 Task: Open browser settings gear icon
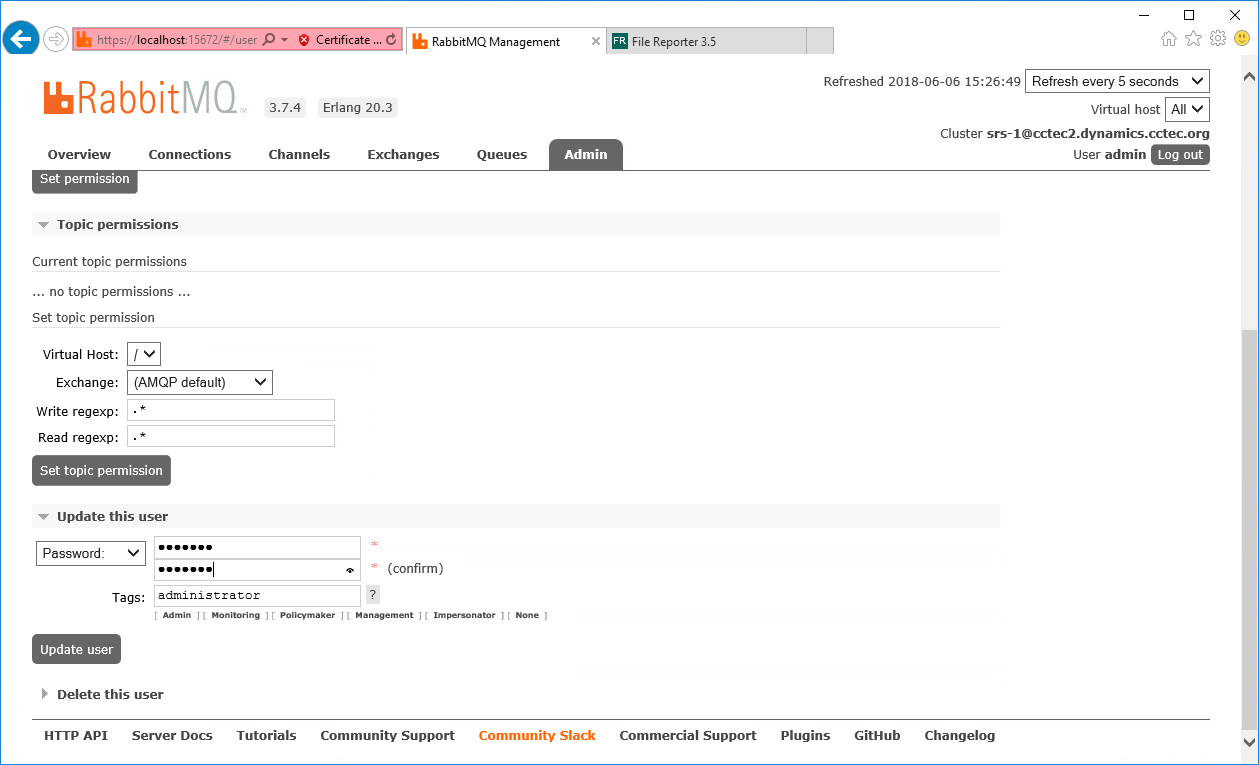tap(1218, 38)
